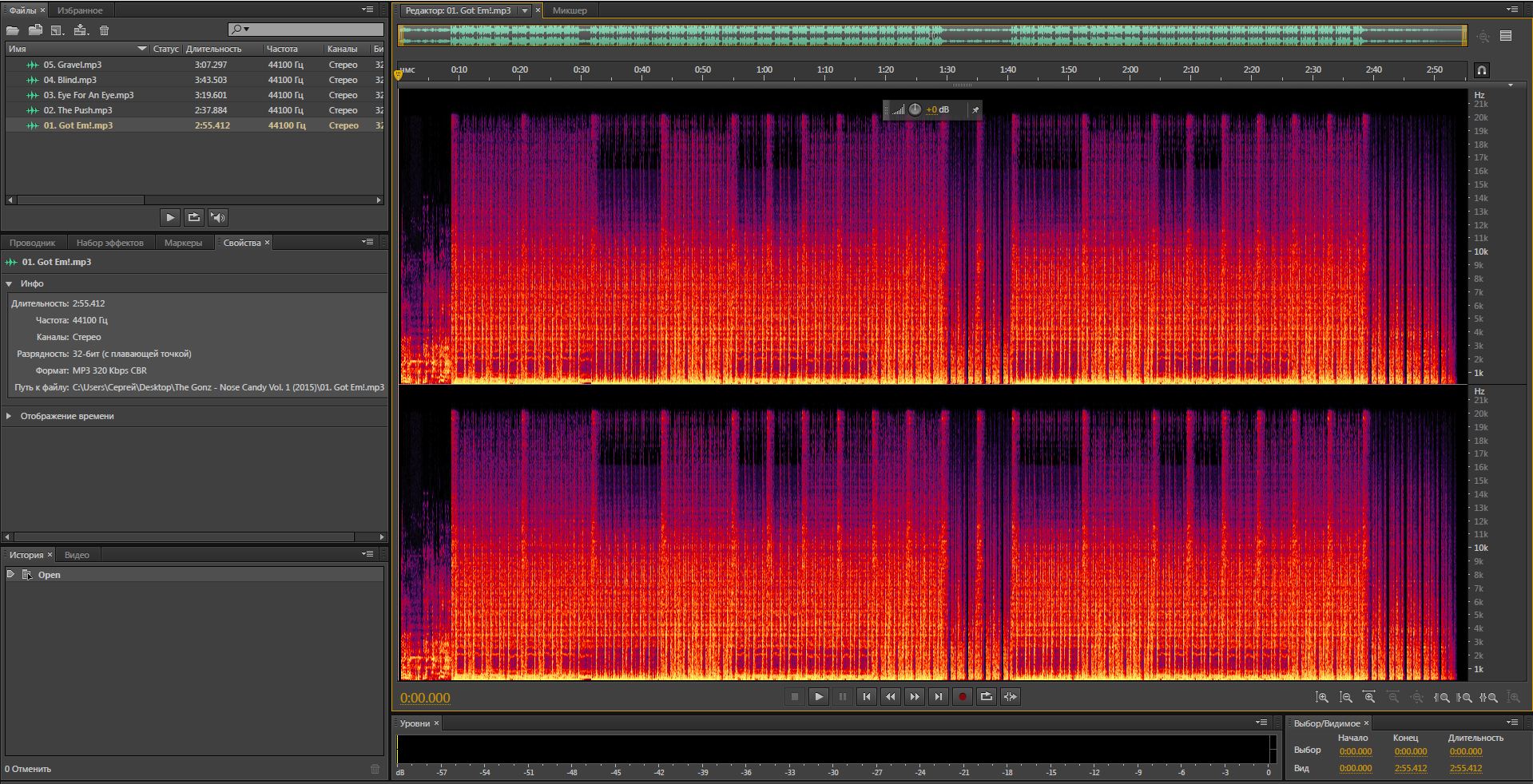The image size is (1533, 784).
Task: Click the Files panel search field
Action: coord(312,30)
